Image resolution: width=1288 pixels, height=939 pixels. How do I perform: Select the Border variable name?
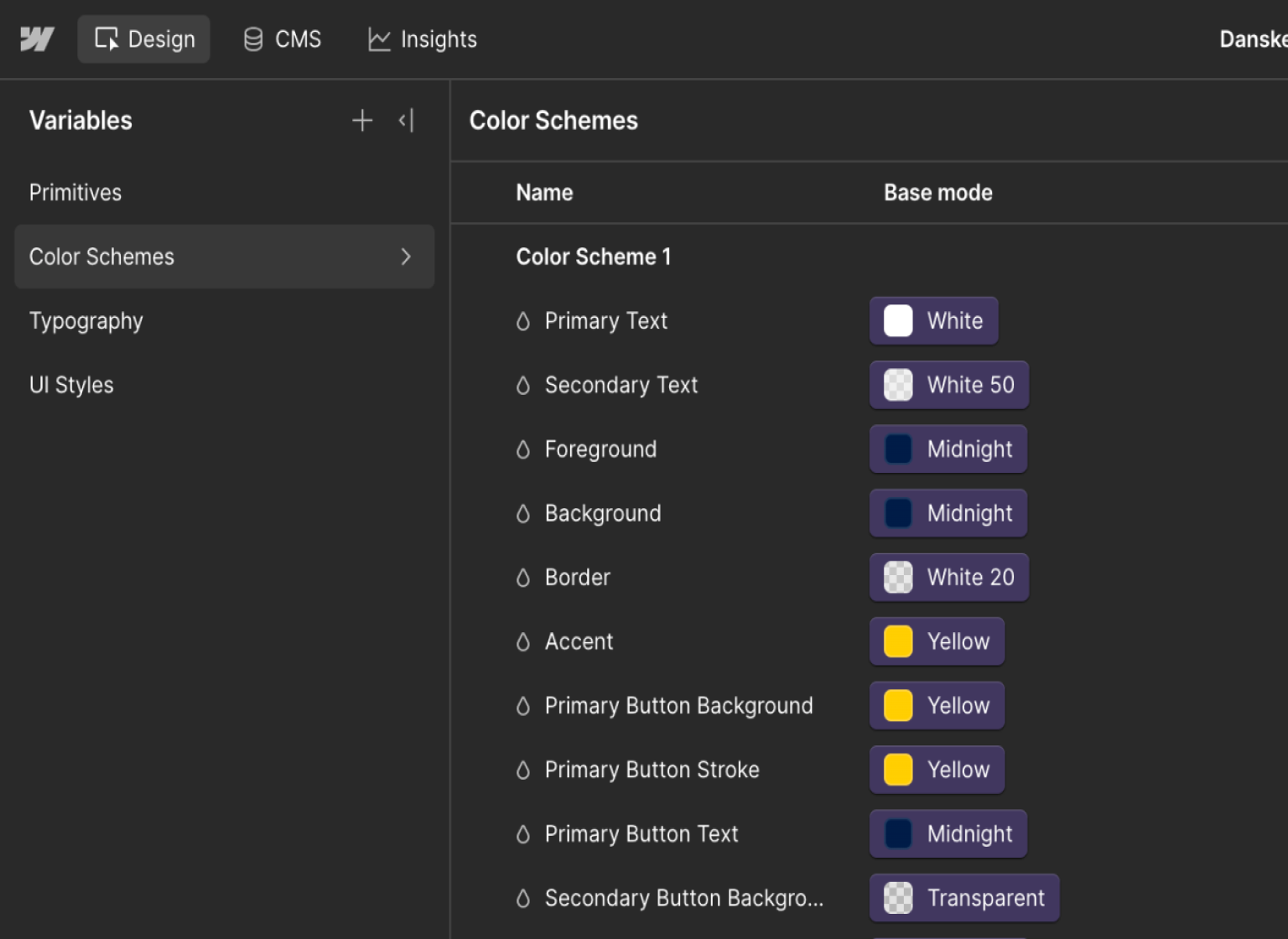click(578, 578)
